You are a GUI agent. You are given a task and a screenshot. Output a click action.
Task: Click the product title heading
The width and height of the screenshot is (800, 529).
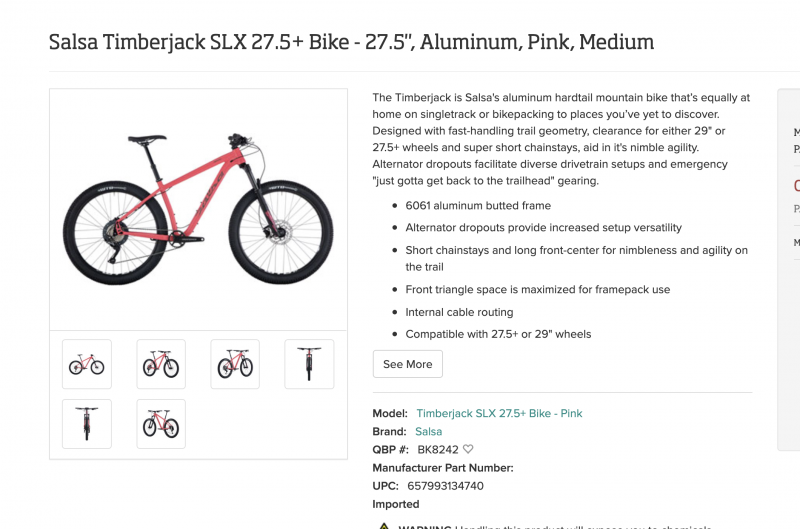point(351,42)
